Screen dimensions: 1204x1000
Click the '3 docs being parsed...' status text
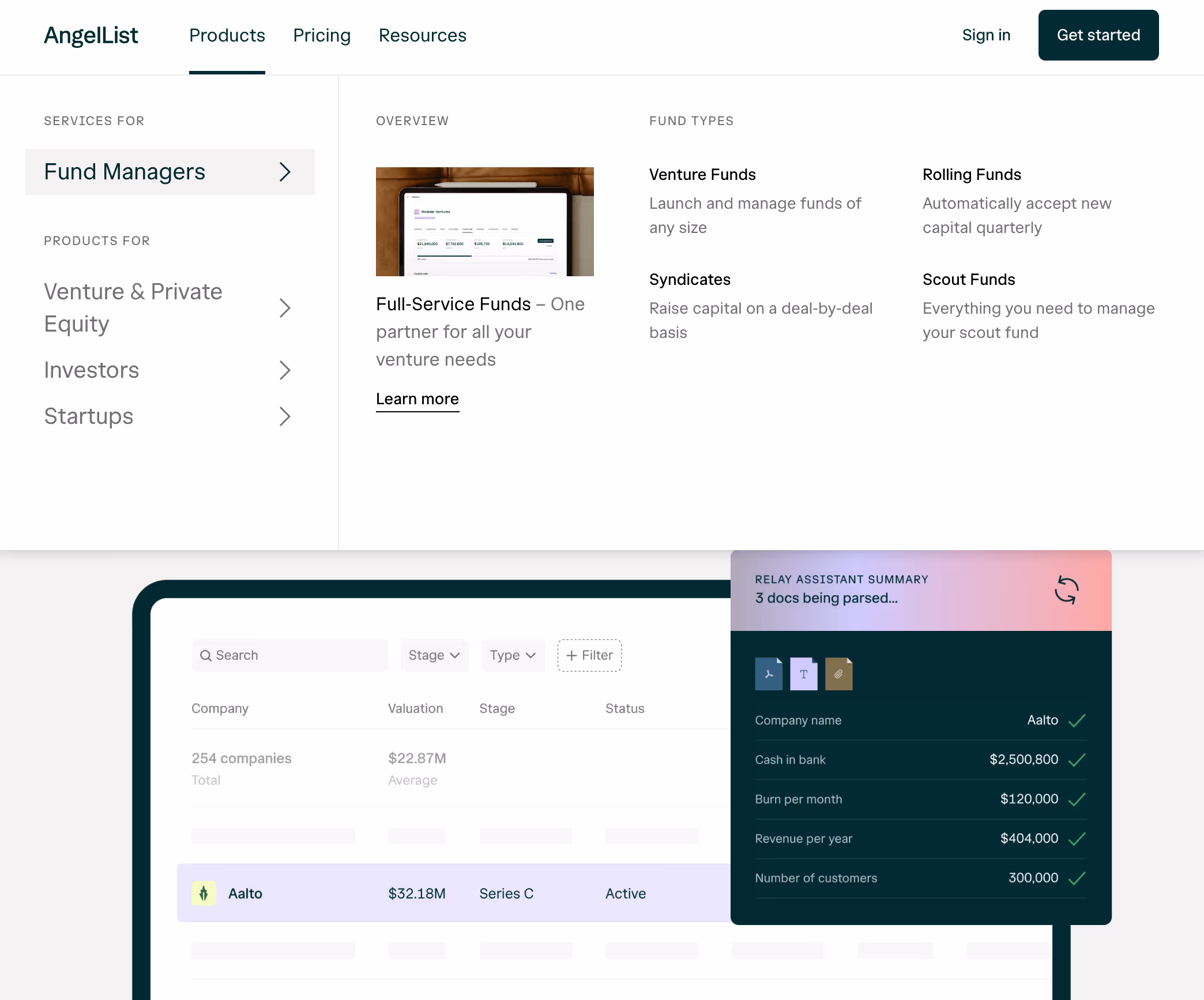pos(826,598)
